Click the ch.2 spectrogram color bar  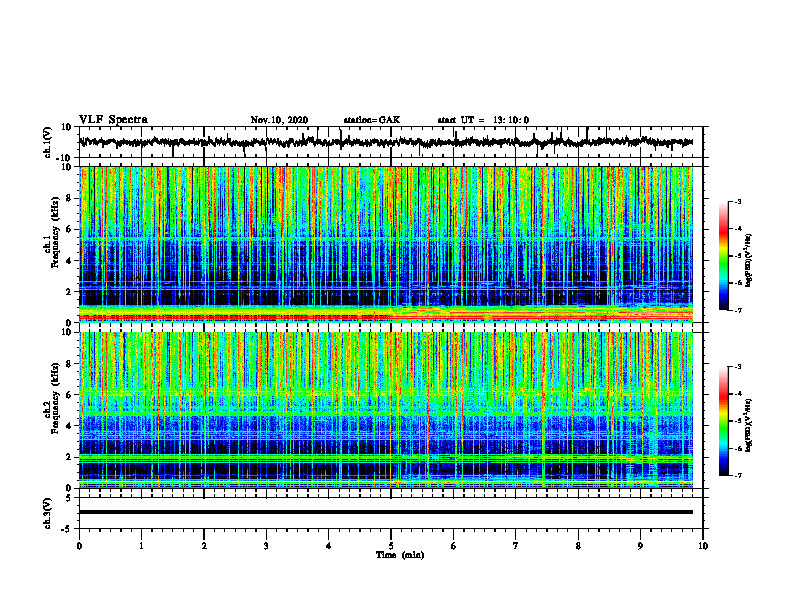coord(723,421)
